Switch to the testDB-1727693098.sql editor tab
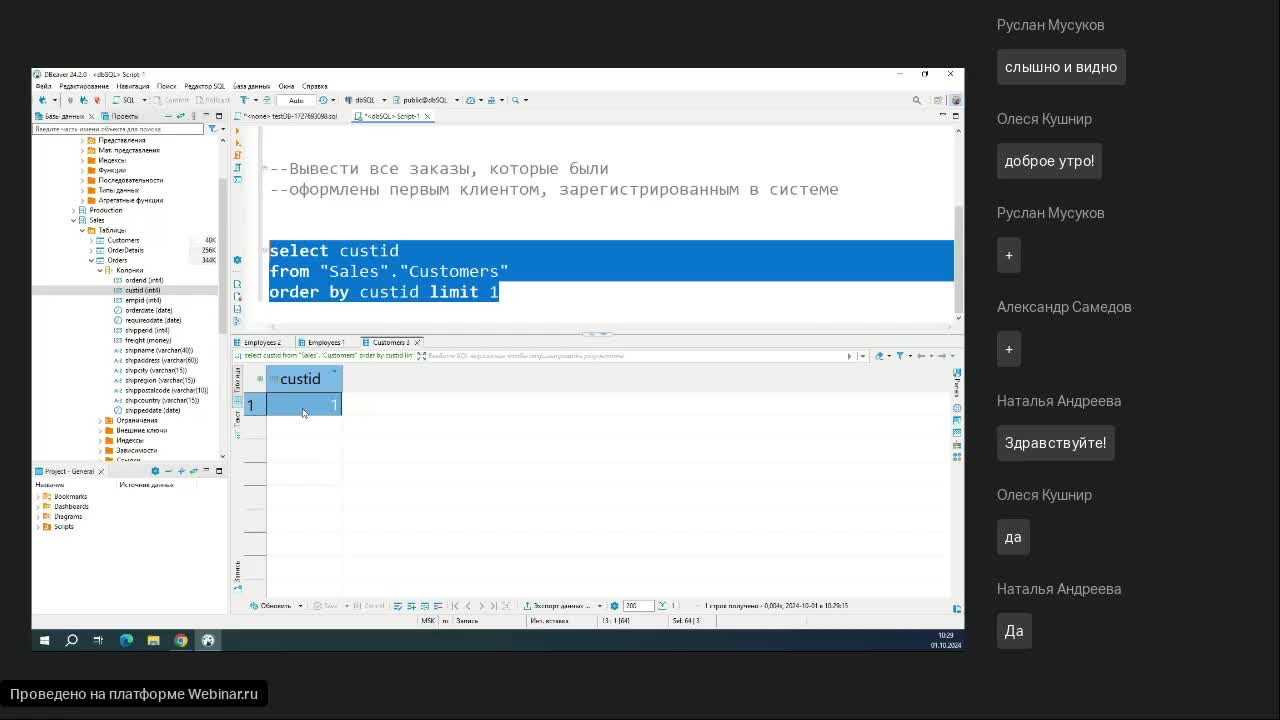Image resolution: width=1280 pixels, height=720 pixels. tap(291, 116)
